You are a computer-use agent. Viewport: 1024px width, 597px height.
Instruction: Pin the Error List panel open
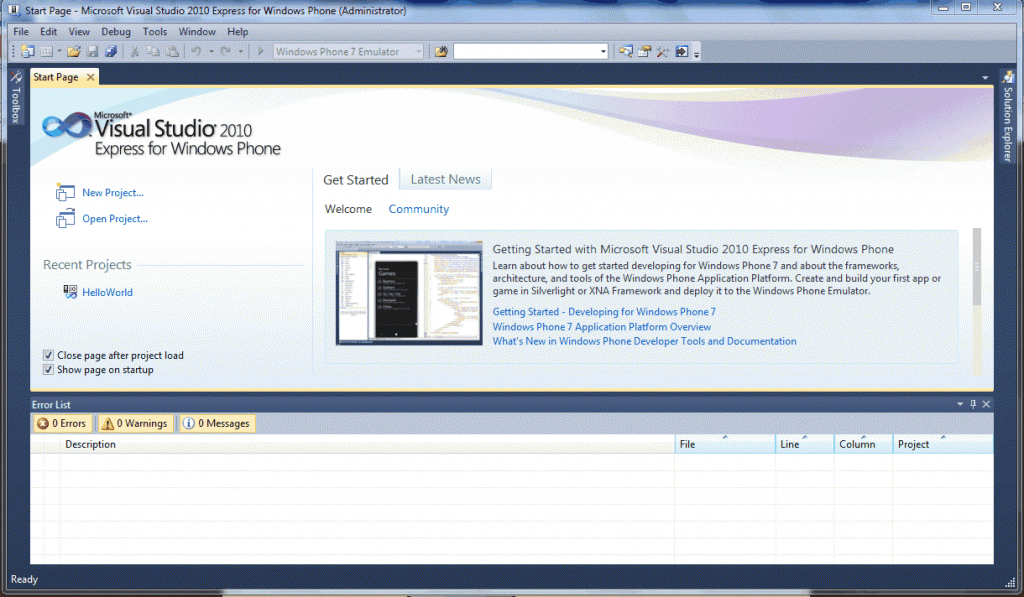[x=973, y=404]
